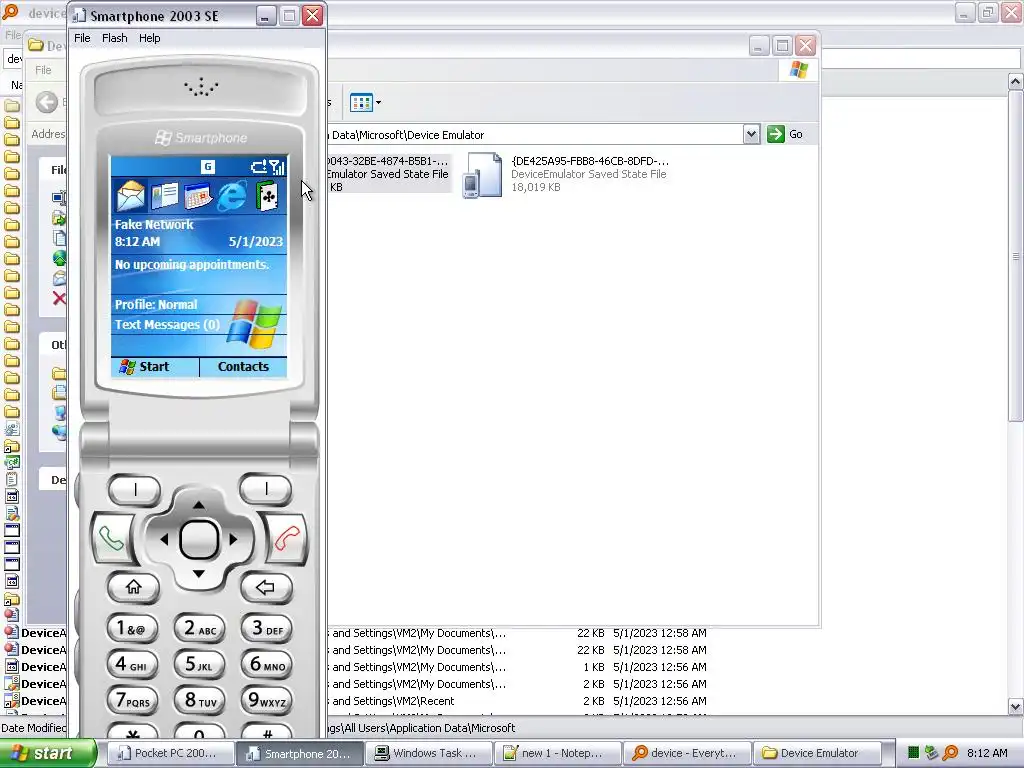Click the D-pad down arrow

pyautogui.click(x=199, y=573)
